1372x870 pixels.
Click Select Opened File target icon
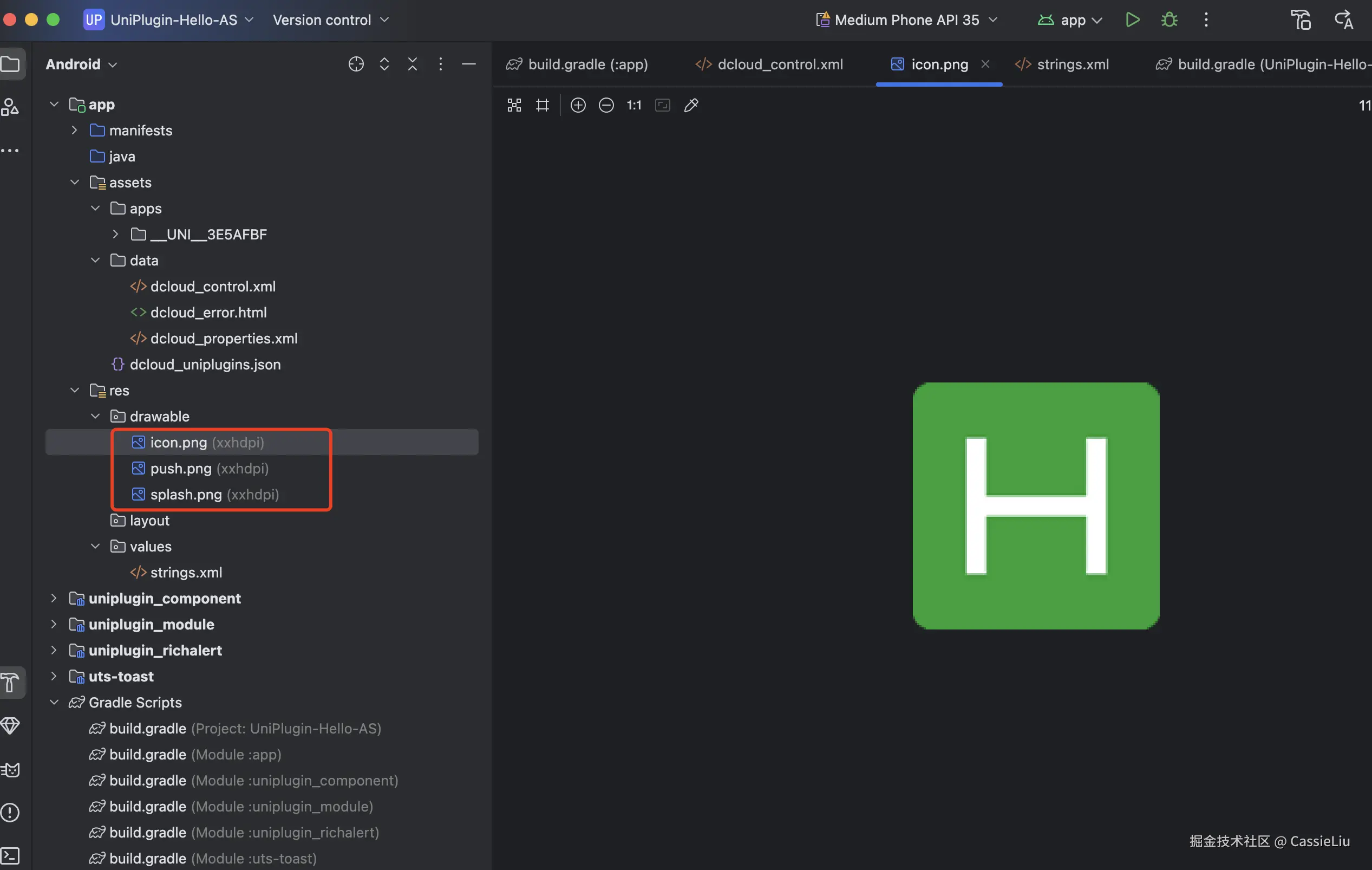point(356,64)
